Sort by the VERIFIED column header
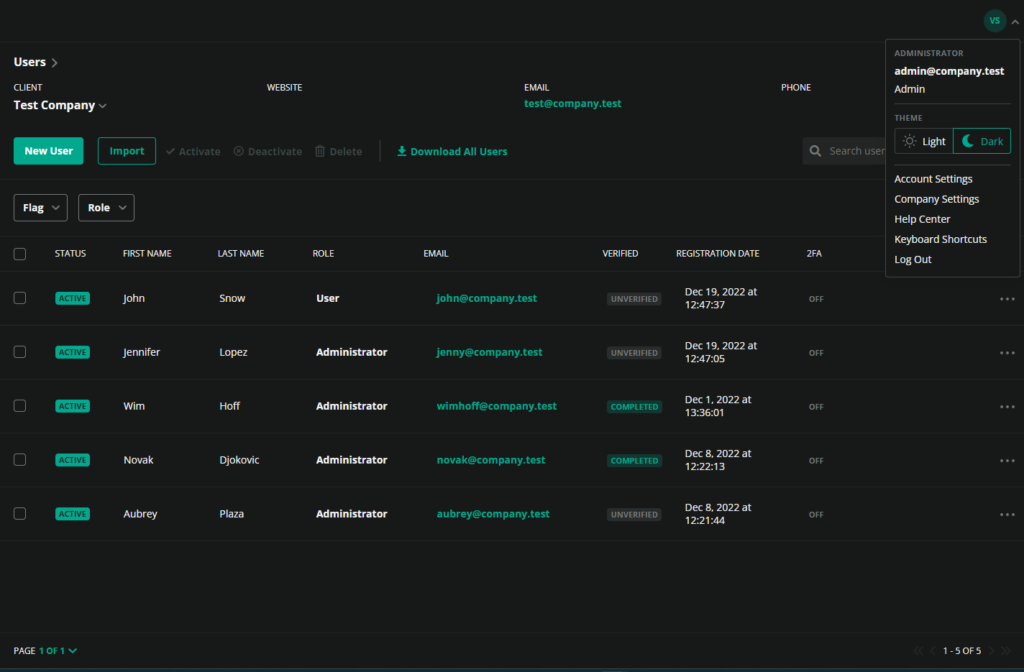1024x672 pixels. pyautogui.click(x=620, y=253)
